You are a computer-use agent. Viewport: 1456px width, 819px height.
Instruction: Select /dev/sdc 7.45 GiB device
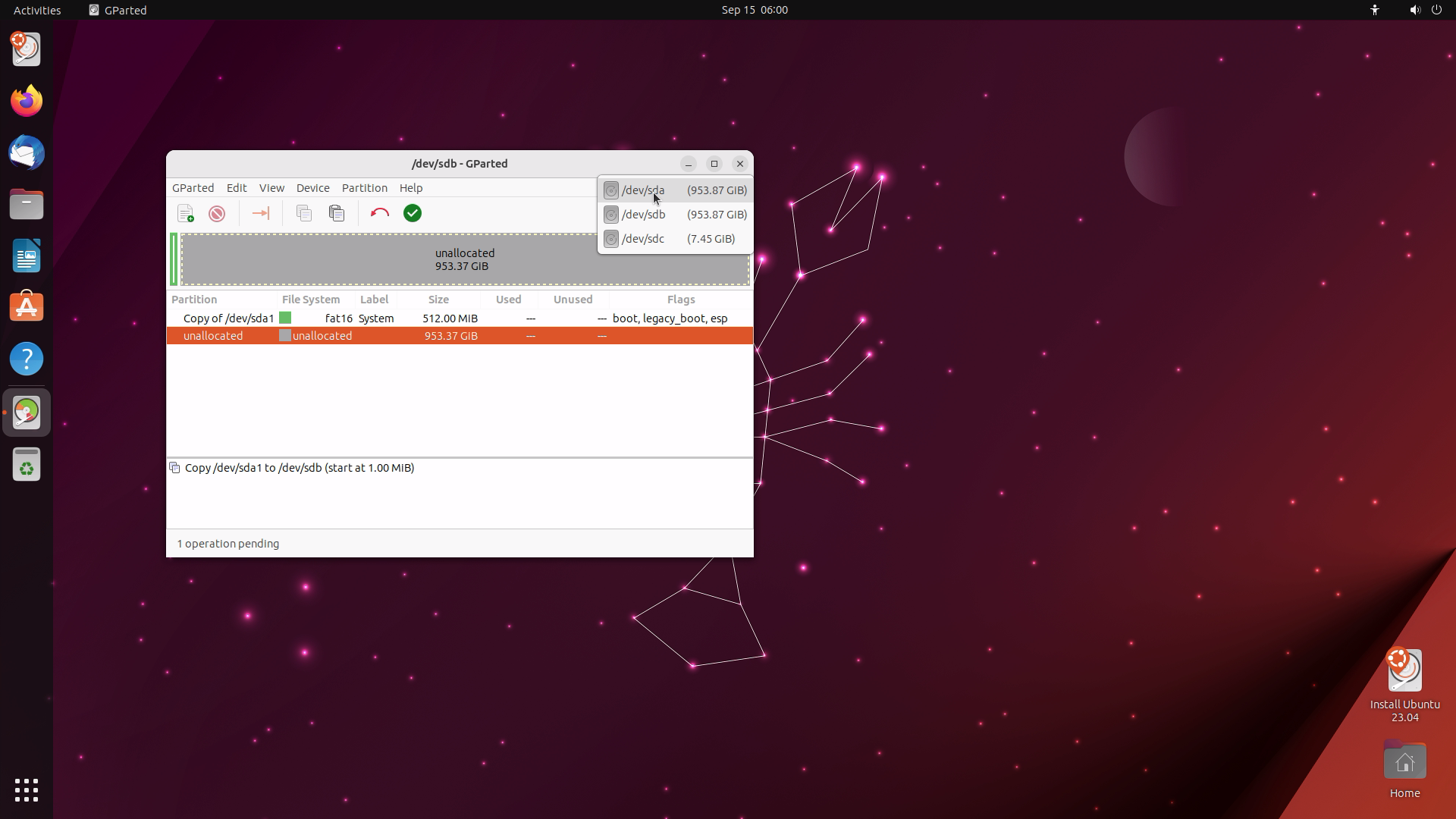click(675, 239)
